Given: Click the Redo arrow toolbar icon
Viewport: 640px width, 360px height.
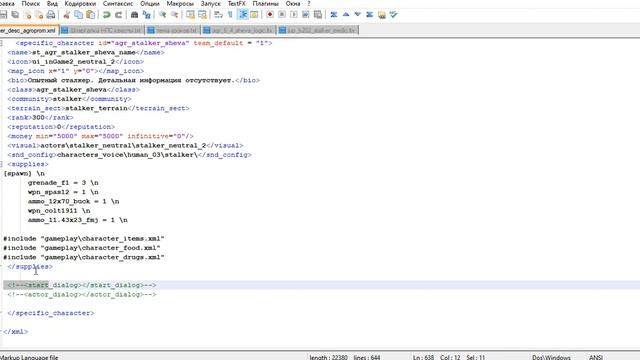Looking at the screenshot, I should 118,15.
